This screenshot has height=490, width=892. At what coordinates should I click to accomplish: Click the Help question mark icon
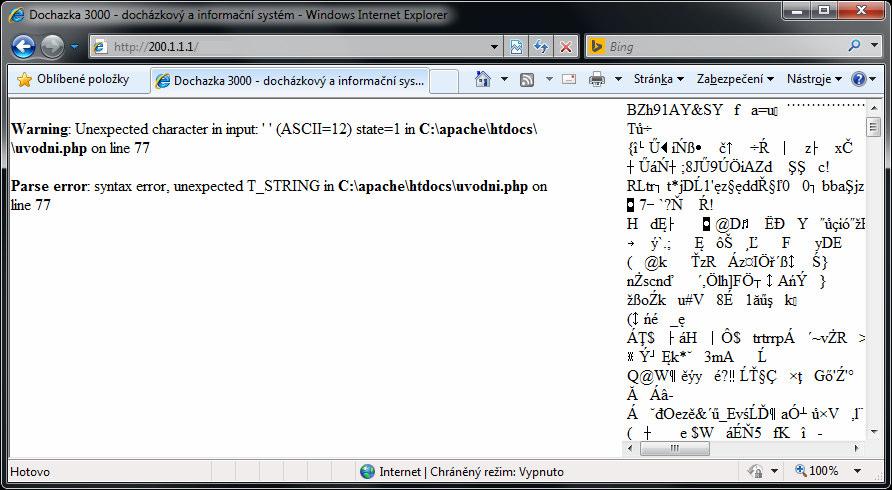pyautogui.click(x=858, y=80)
